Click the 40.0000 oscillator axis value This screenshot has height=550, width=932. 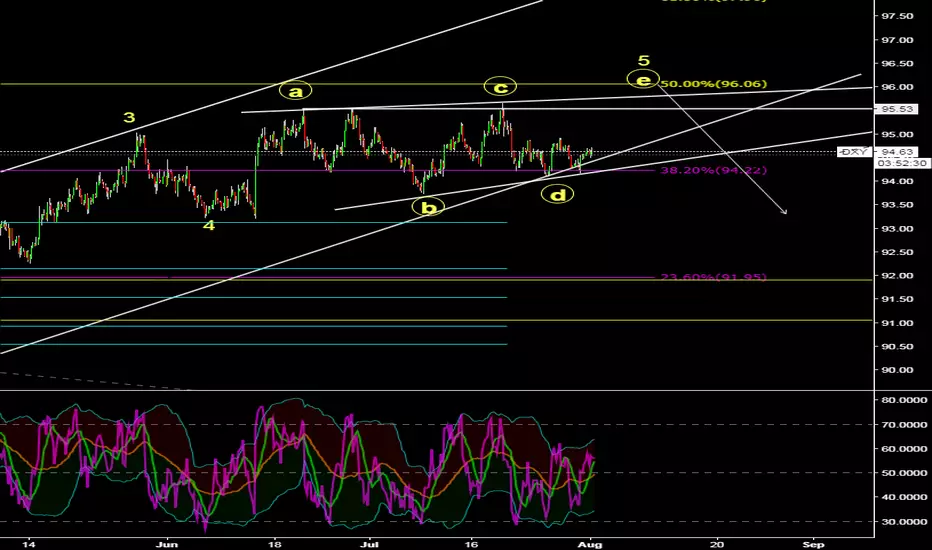point(904,497)
